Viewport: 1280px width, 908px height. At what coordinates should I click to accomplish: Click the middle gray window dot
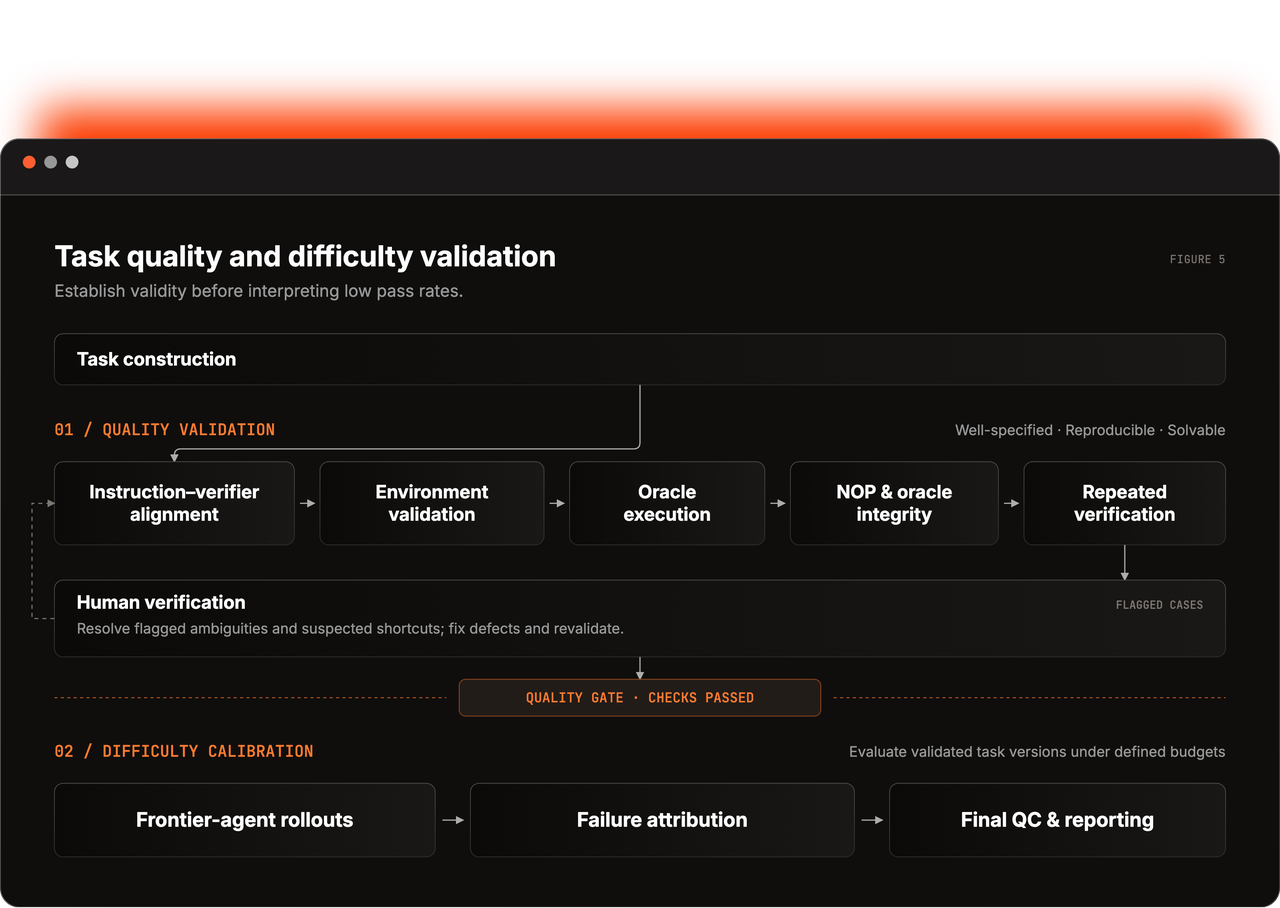(50, 162)
